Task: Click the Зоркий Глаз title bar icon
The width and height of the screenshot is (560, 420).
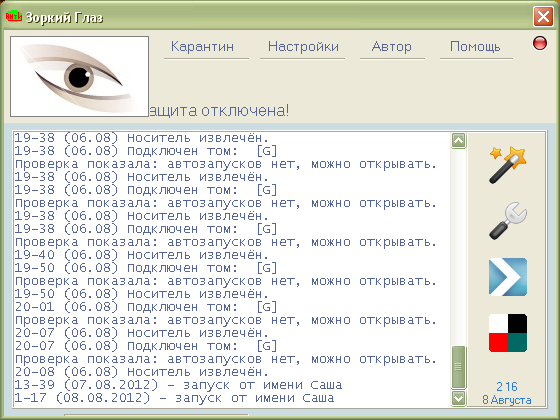Action: point(14,16)
